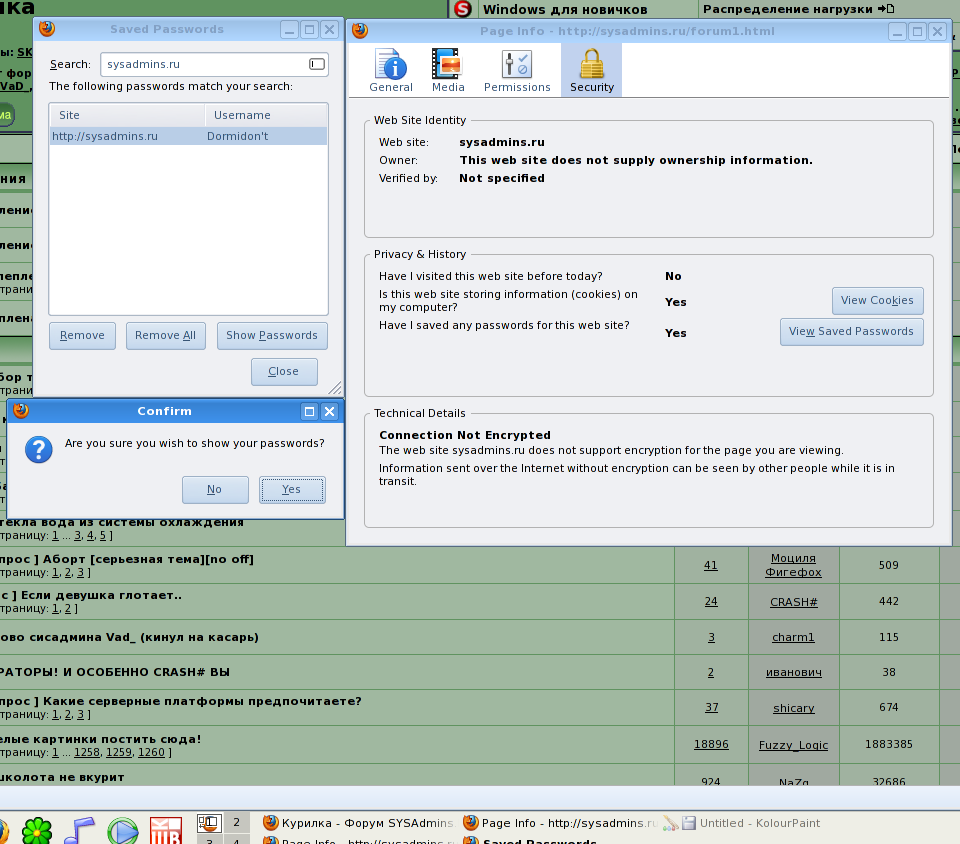Open author link CRASH#
Image resolution: width=960 pixels, height=844 pixels.
[793, 602]
